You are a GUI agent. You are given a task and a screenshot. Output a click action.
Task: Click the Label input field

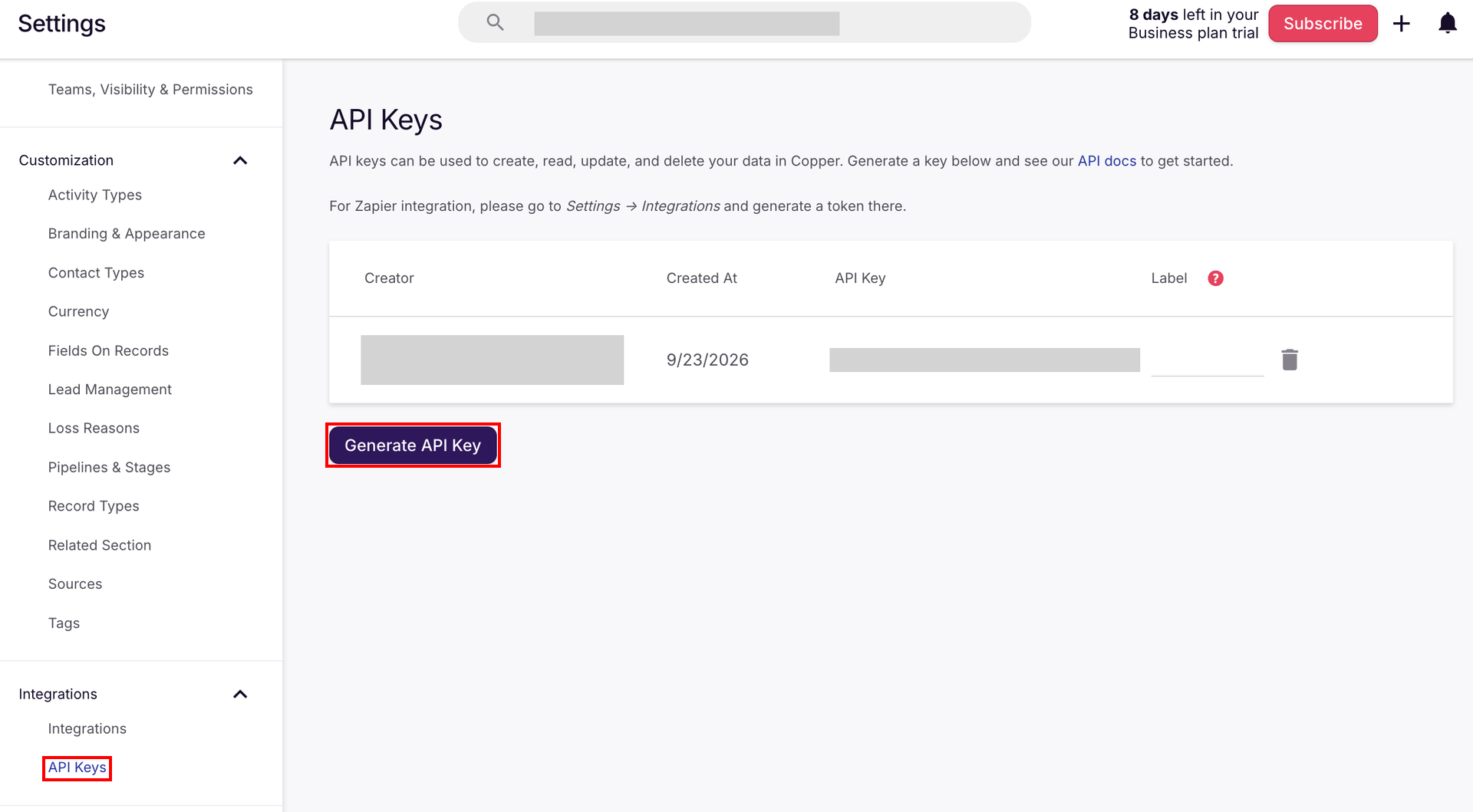pos(1207,360)
